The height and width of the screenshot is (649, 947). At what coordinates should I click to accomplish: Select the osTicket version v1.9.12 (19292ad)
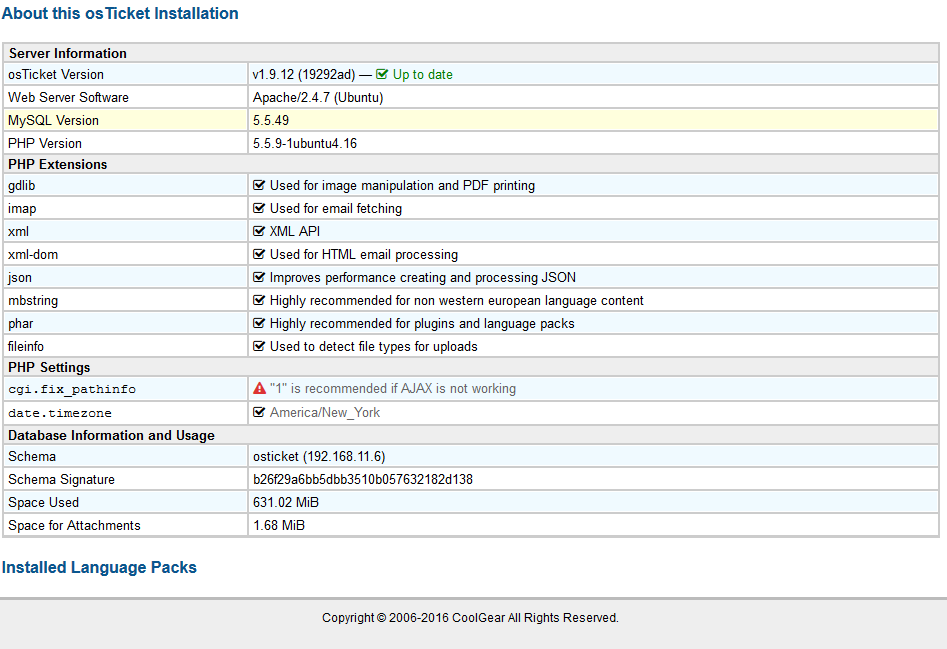[304, 74]
